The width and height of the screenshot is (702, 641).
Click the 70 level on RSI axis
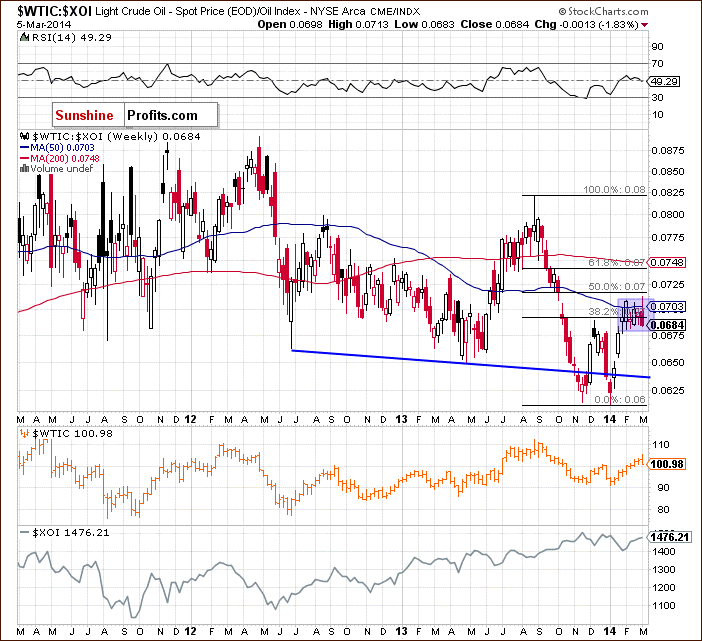[657, 64]
